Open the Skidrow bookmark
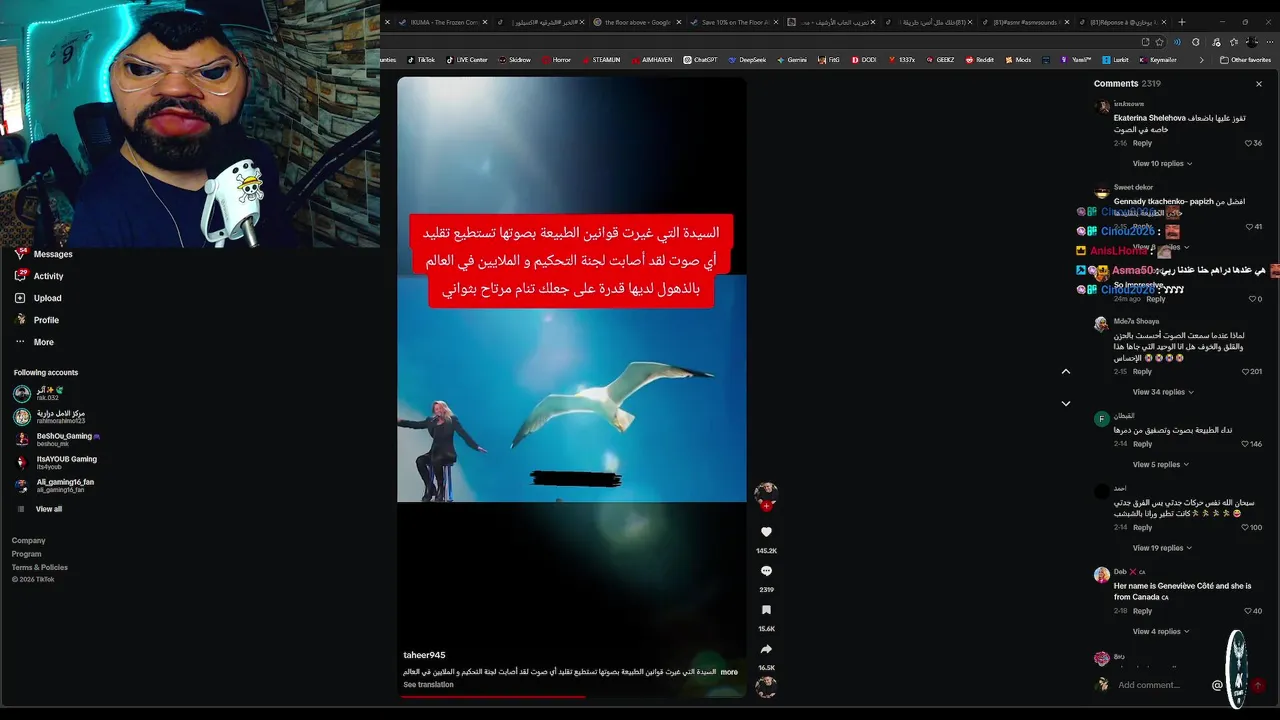This screenshot has height=720, width=1280. click(514, 60)
